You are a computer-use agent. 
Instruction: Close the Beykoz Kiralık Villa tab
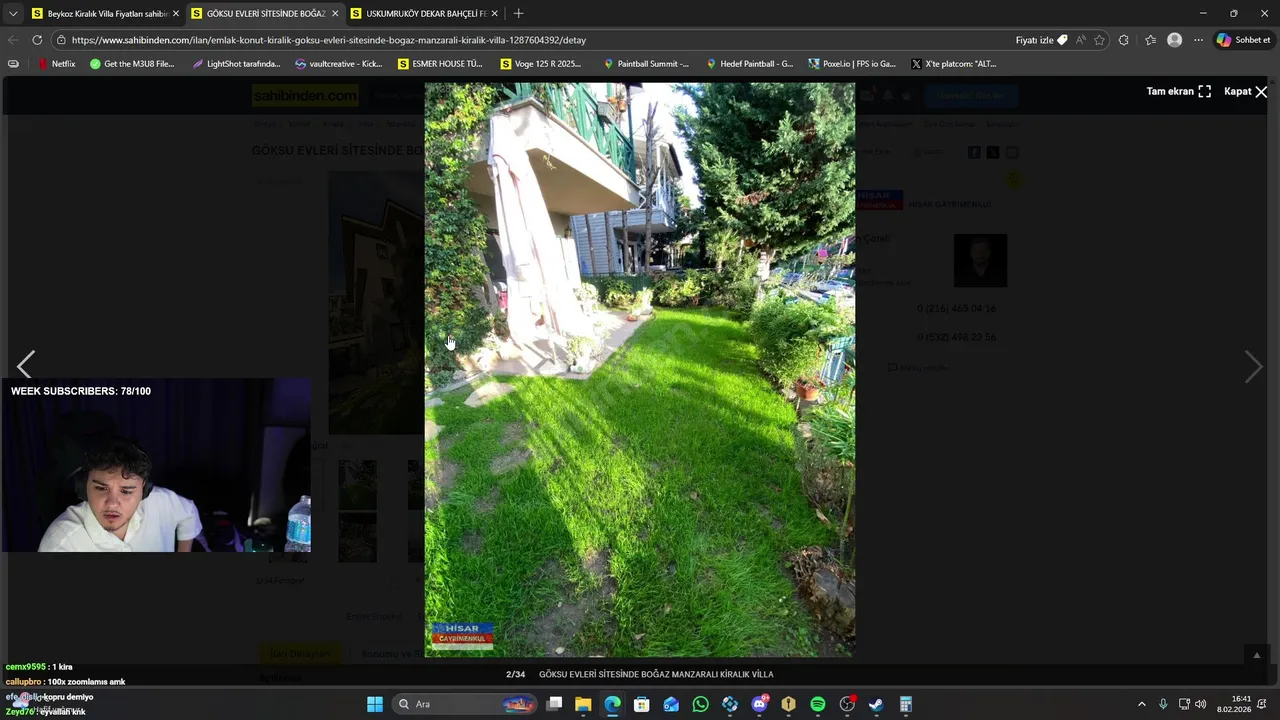(176, 14)
